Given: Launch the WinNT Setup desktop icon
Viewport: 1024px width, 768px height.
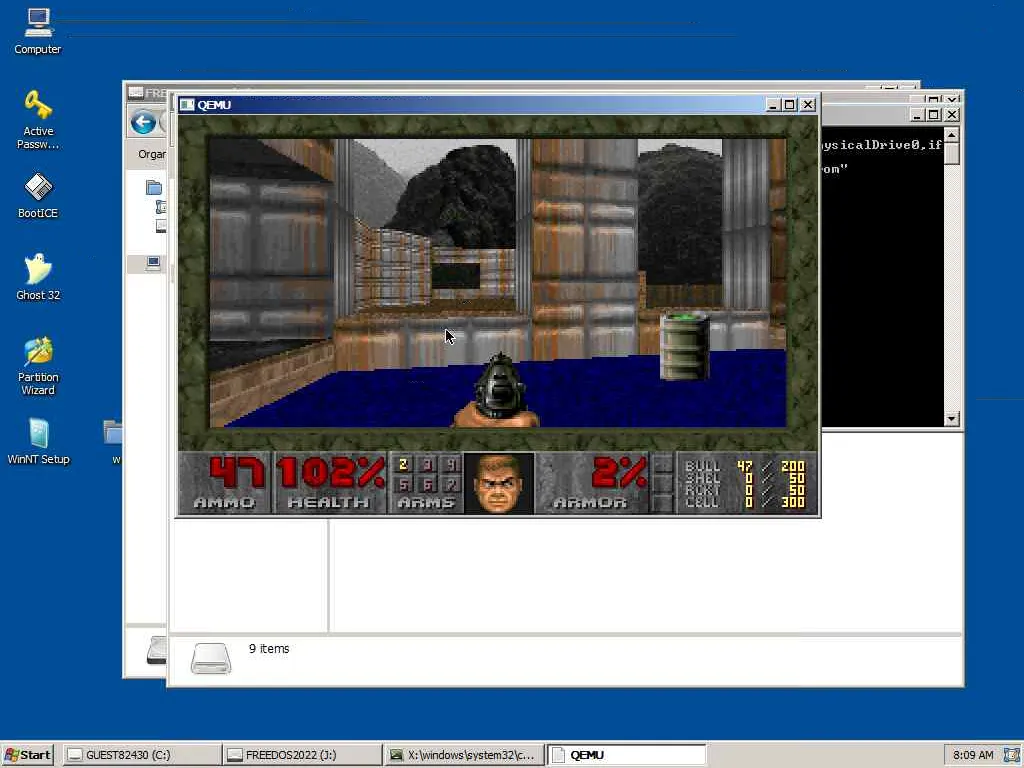Looking at the screenshot, I should click(x=38, y=442).
